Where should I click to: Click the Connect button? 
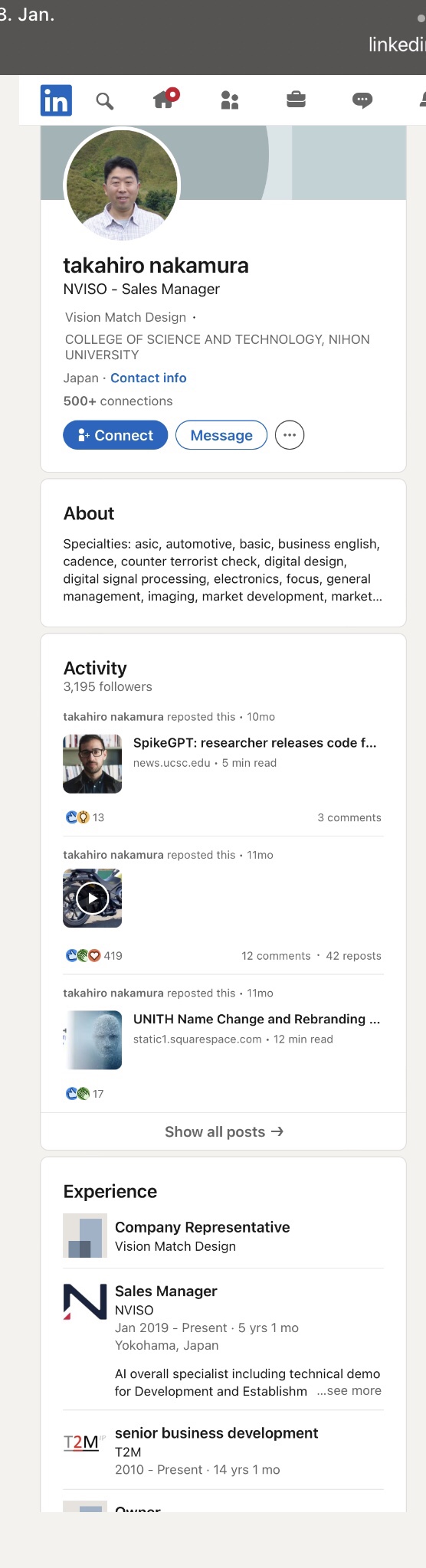tap(115, 435)
